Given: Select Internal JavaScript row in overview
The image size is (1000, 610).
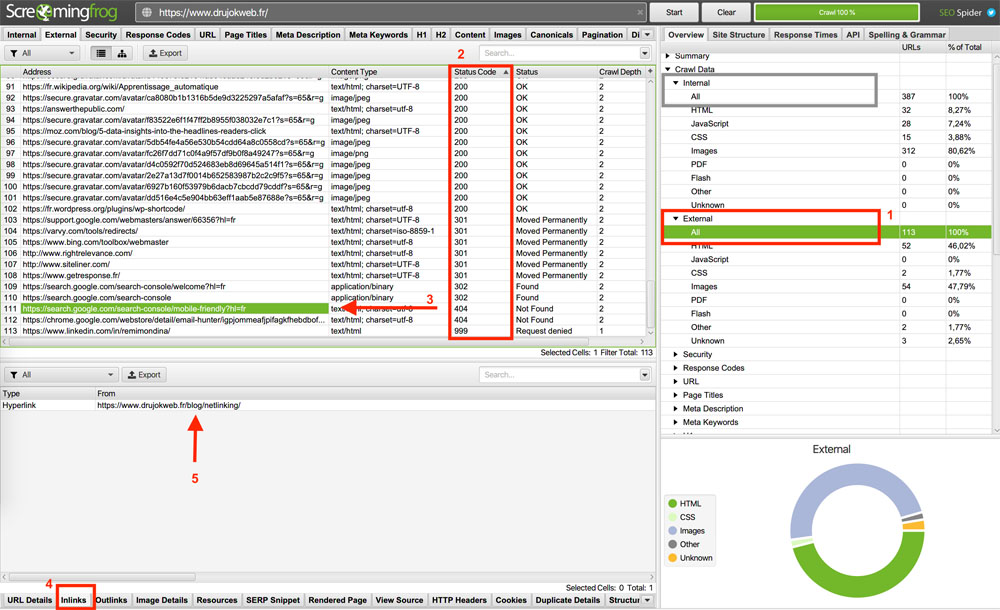Looking at the screenshot, I should pyautogui.click(x=827, y=123).
